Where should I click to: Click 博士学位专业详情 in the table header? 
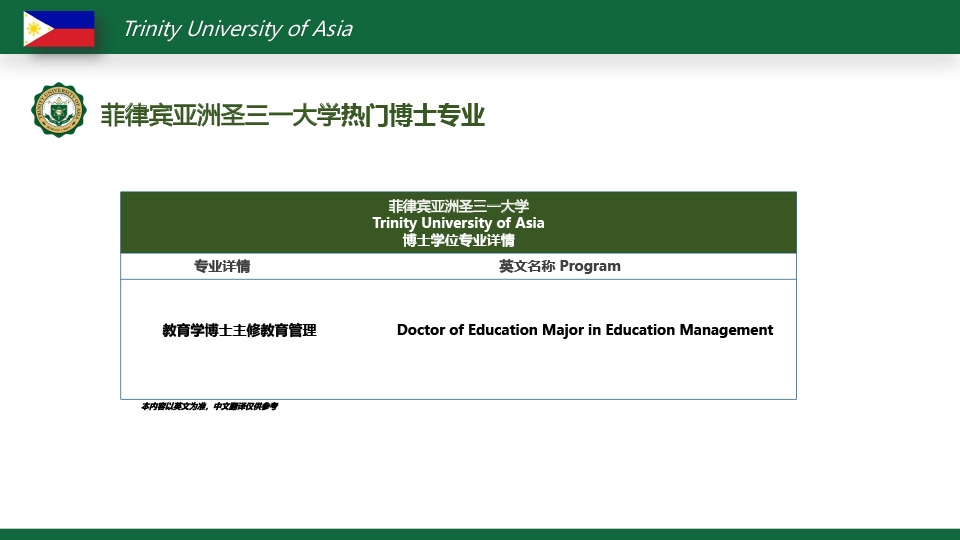[x=459, y=240]
